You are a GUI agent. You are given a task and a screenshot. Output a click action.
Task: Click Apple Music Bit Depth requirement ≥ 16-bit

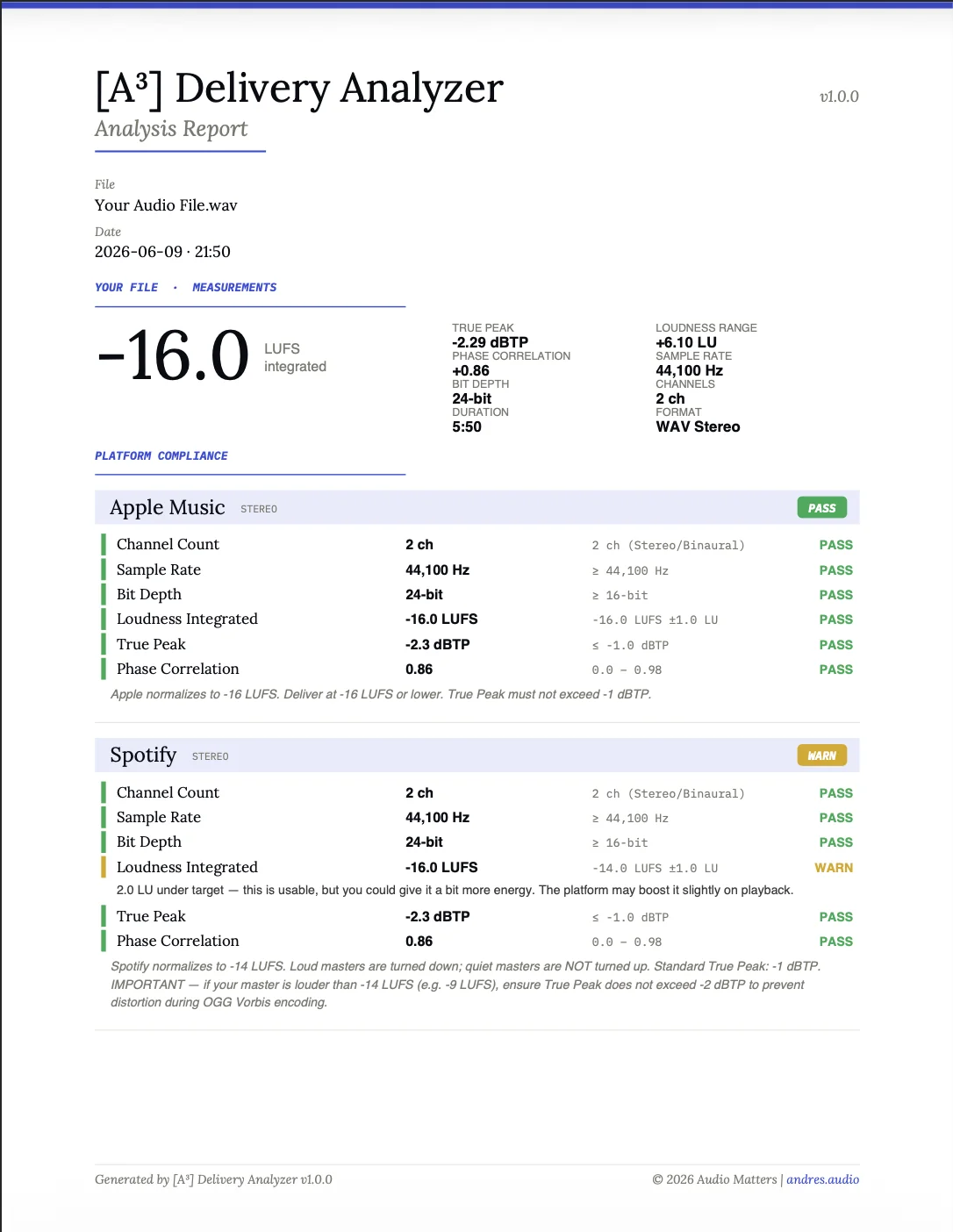[x=620, y=595]
